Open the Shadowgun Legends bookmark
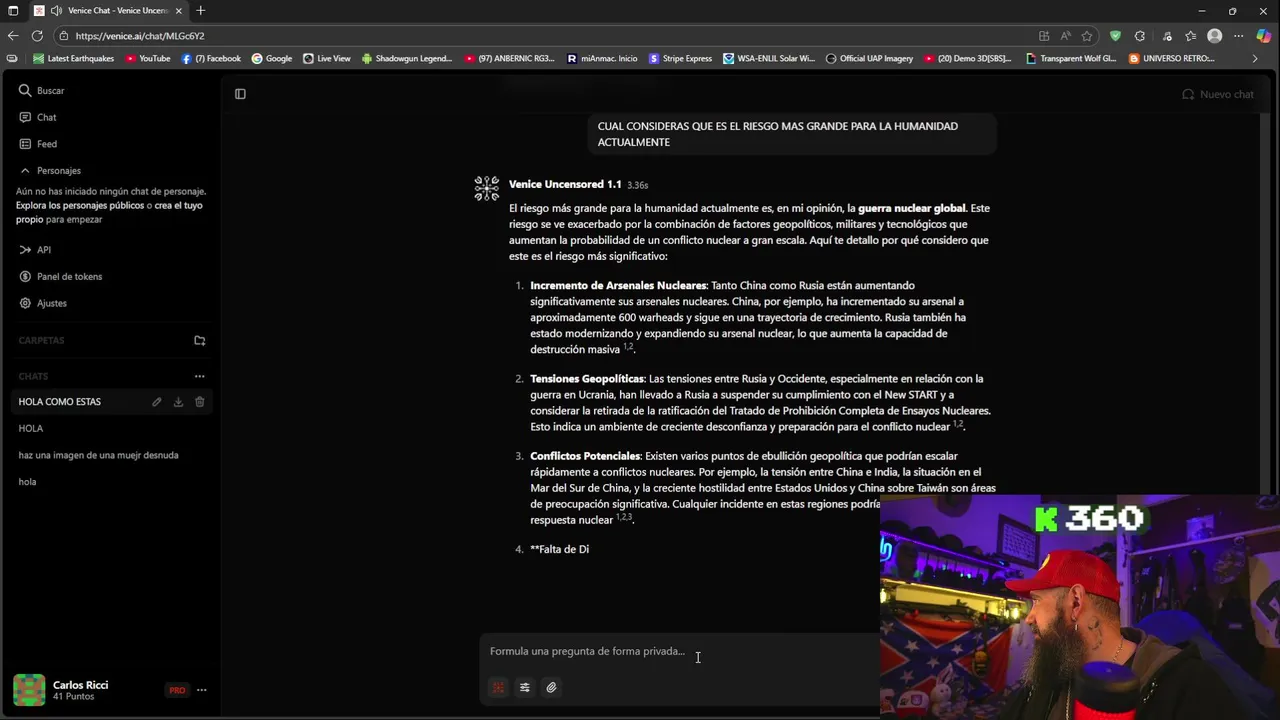The image size is (1280, 720). coord(407,59)
